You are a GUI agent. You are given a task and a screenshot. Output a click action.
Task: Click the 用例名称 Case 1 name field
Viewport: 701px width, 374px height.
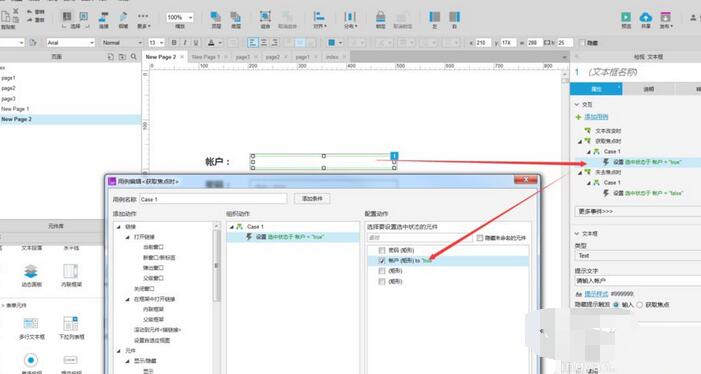[213, 199]
